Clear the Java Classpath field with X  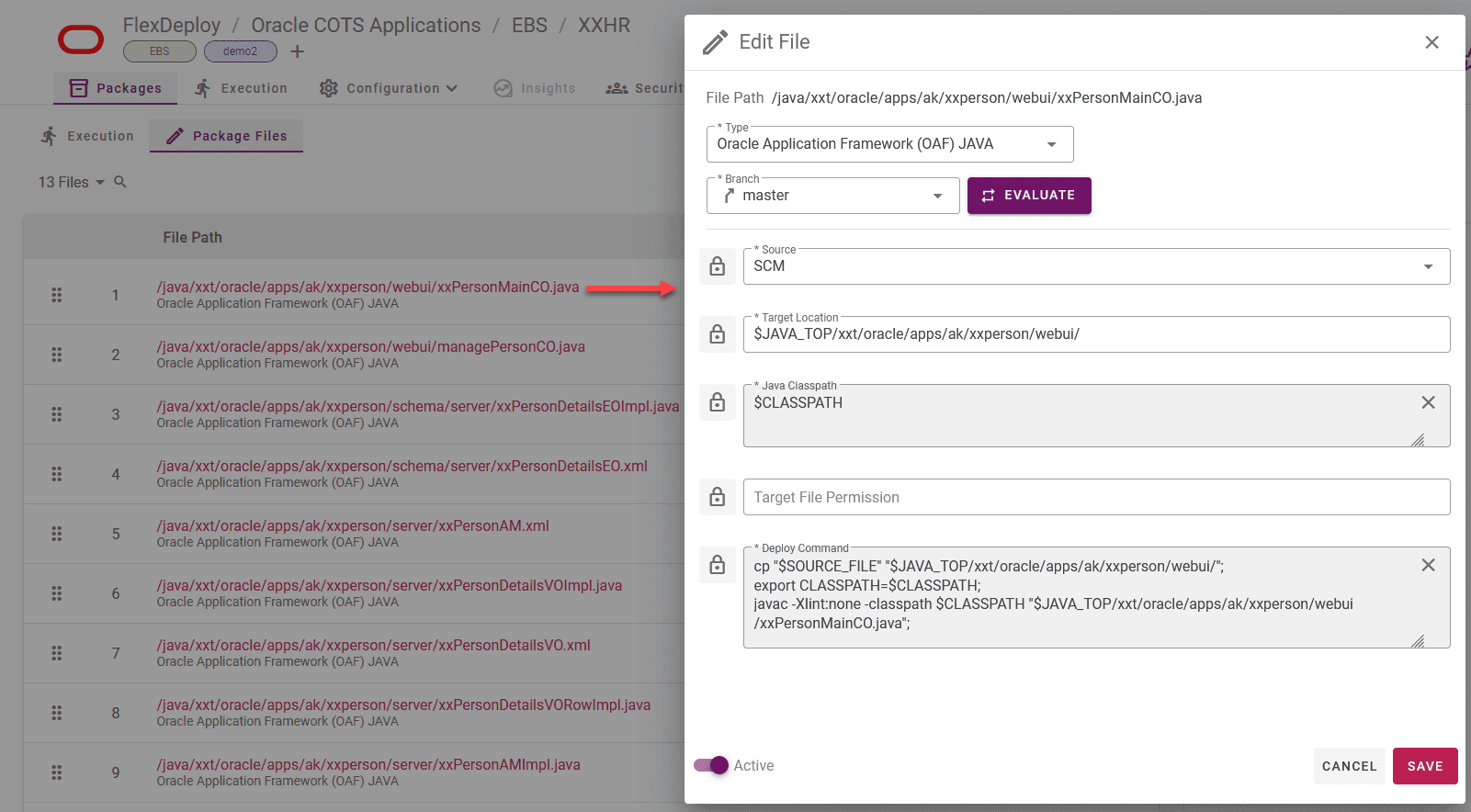pyautogui.click(x=1428, y=402)
